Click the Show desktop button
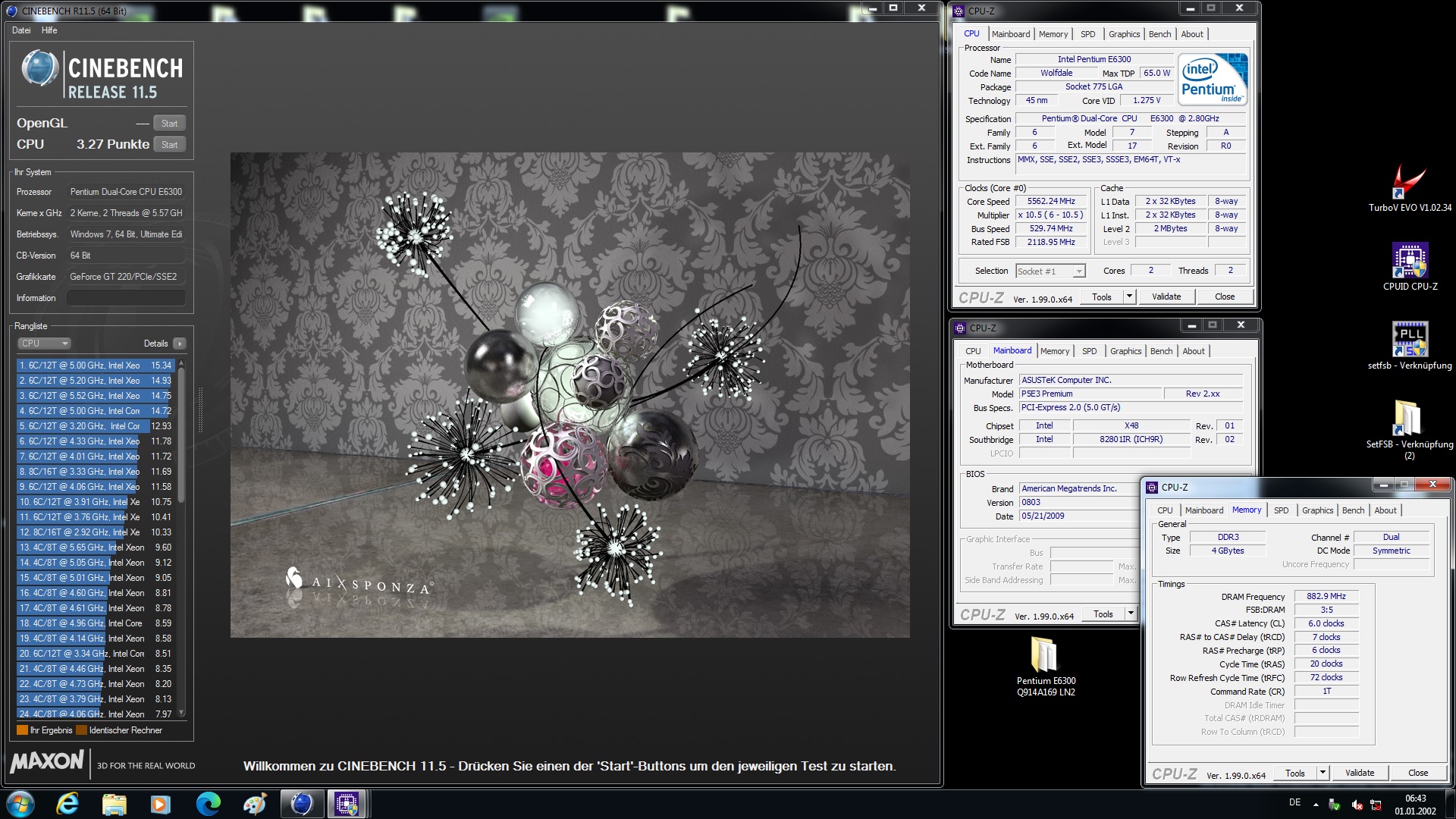Image resolution: width=1456 pixels, height=819 pixels. [1451, 804]
